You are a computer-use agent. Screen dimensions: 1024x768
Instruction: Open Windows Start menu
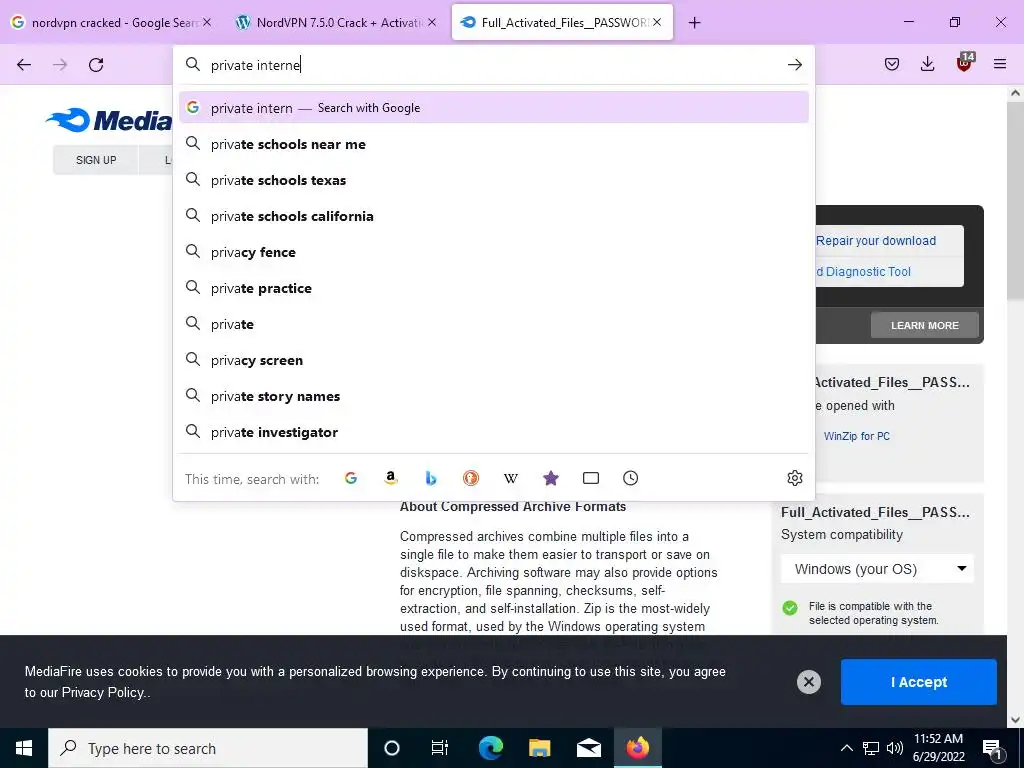point(24,748)
